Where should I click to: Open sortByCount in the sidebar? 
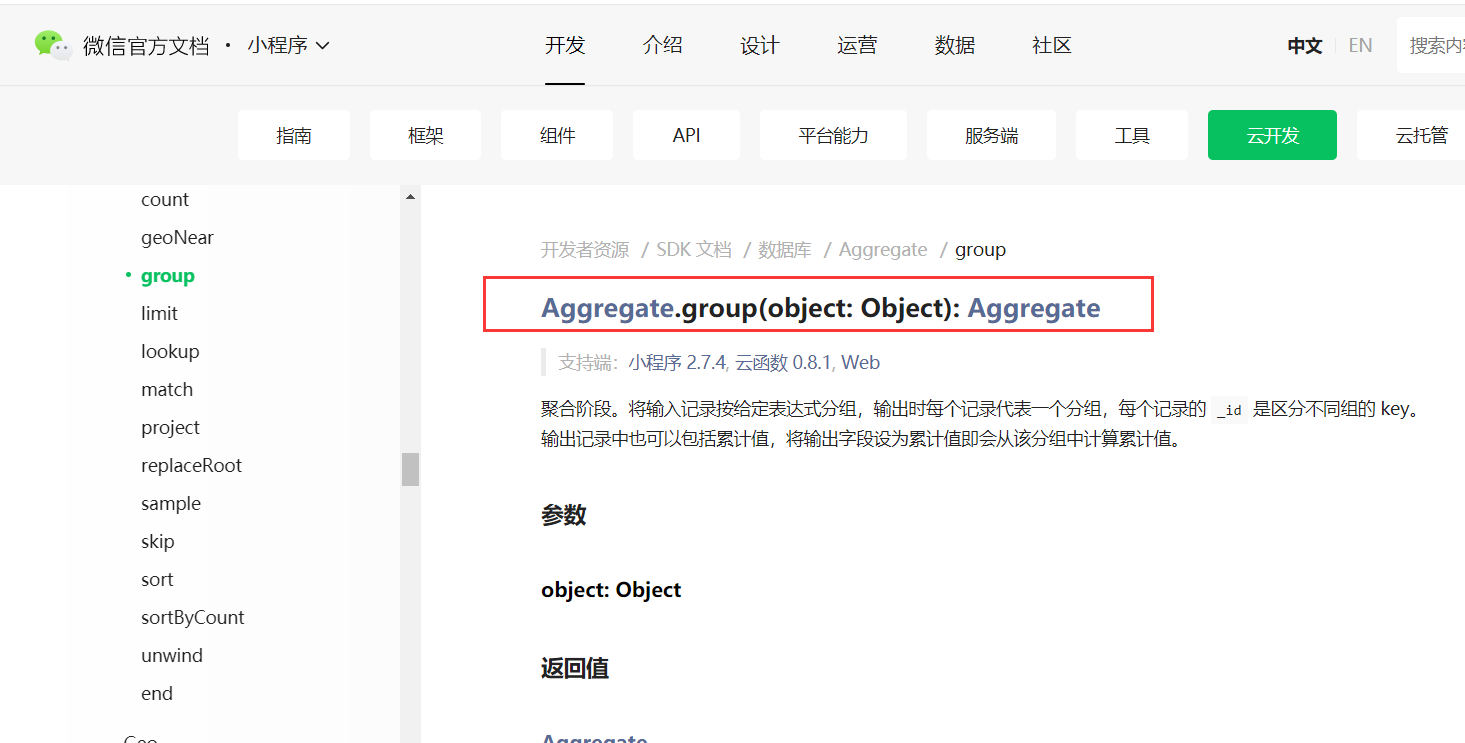193,618
